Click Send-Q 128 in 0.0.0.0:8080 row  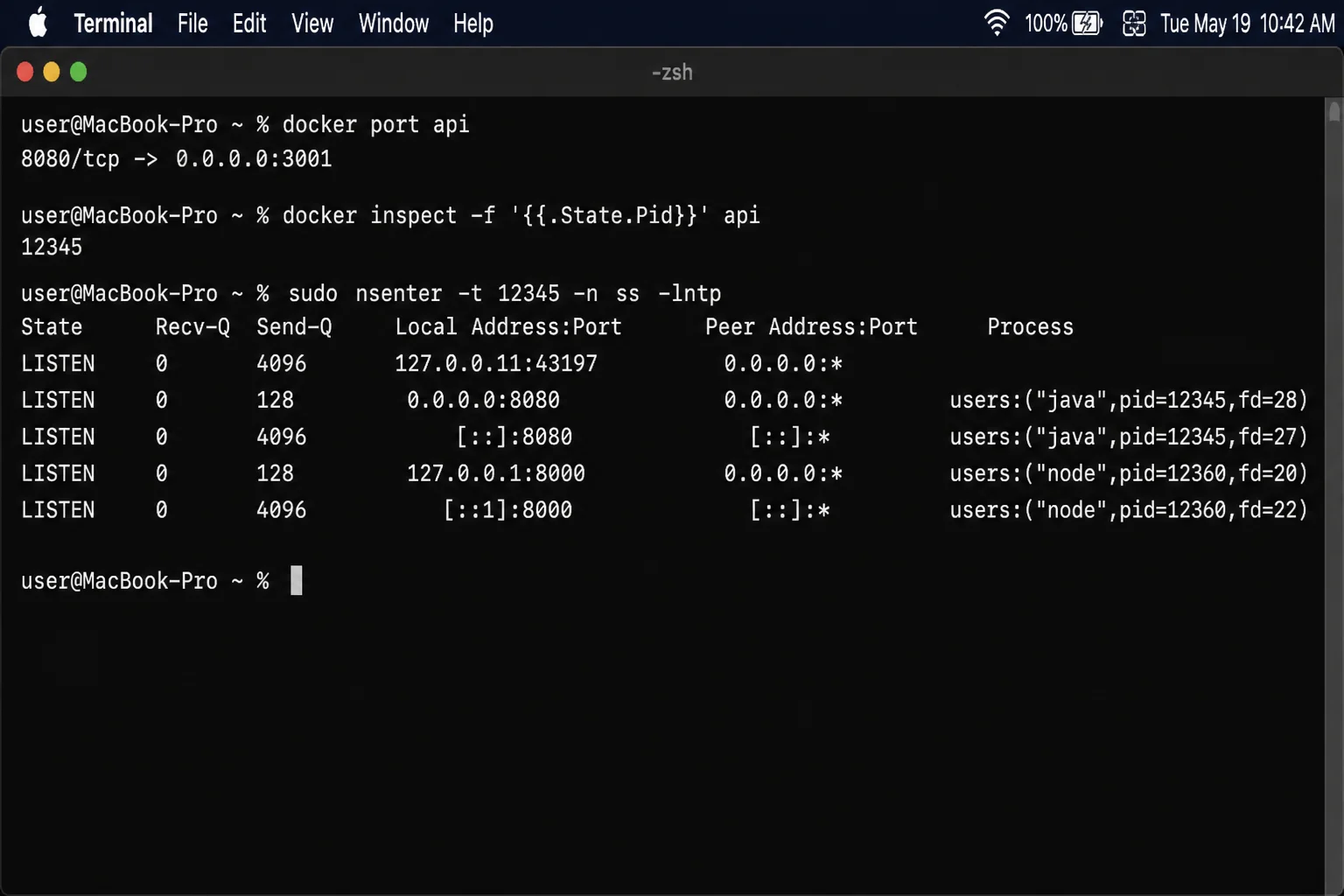tap(275, 401)
